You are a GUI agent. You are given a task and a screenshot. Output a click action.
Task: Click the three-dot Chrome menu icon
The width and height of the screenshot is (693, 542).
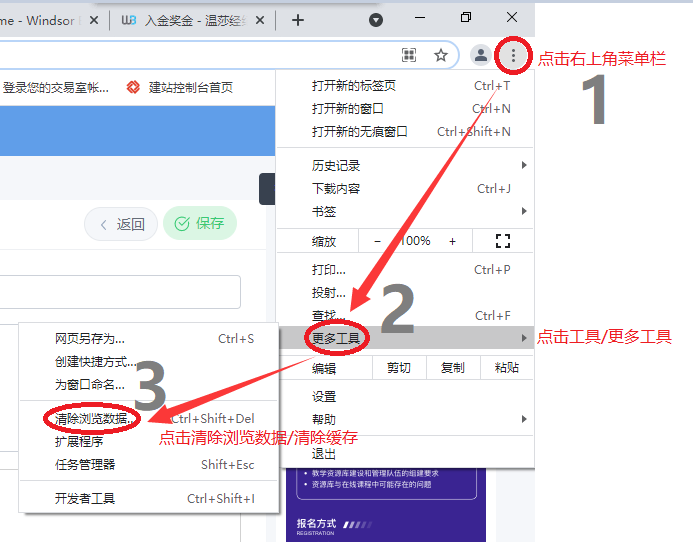point(513,56)
